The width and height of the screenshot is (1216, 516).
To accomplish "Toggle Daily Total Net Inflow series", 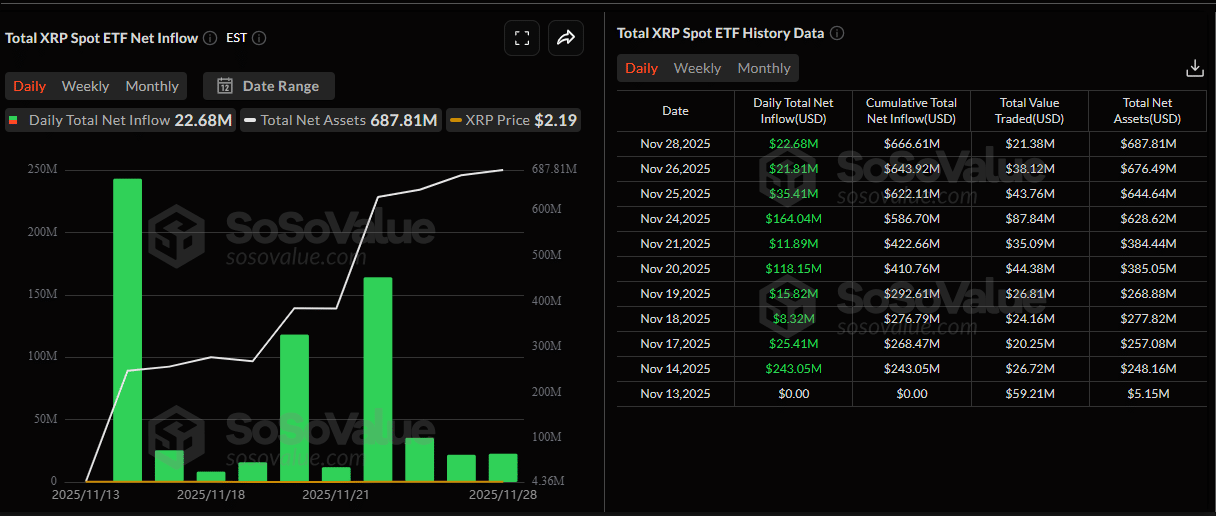I will (x=119, y=120).
